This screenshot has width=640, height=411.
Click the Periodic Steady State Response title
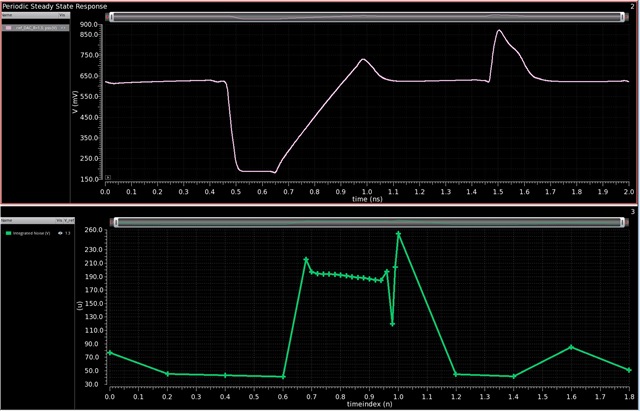(x=56, y=6)
